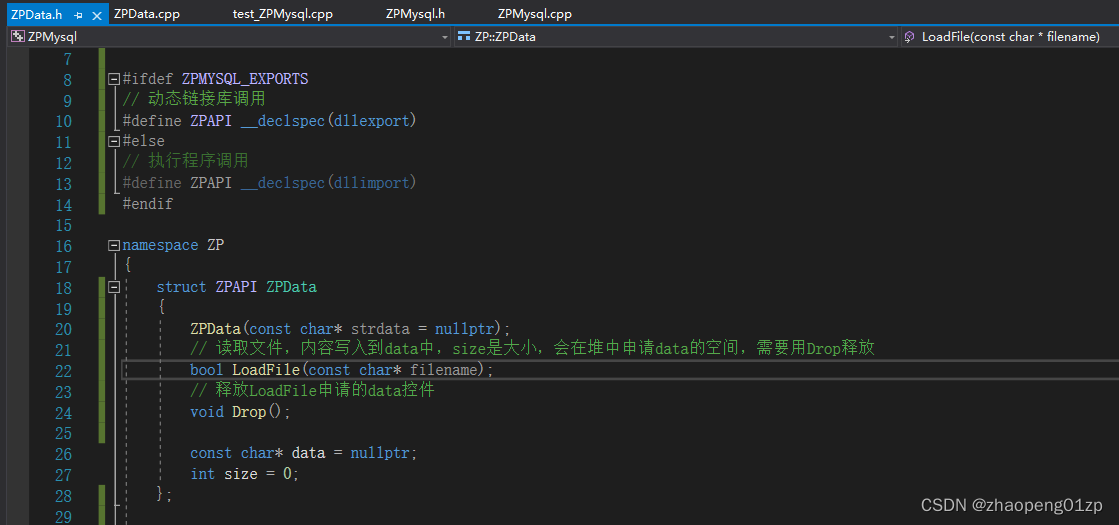Click the __declspec keyword on line 10
This screenshot has height=525, width=1119.
283,121
